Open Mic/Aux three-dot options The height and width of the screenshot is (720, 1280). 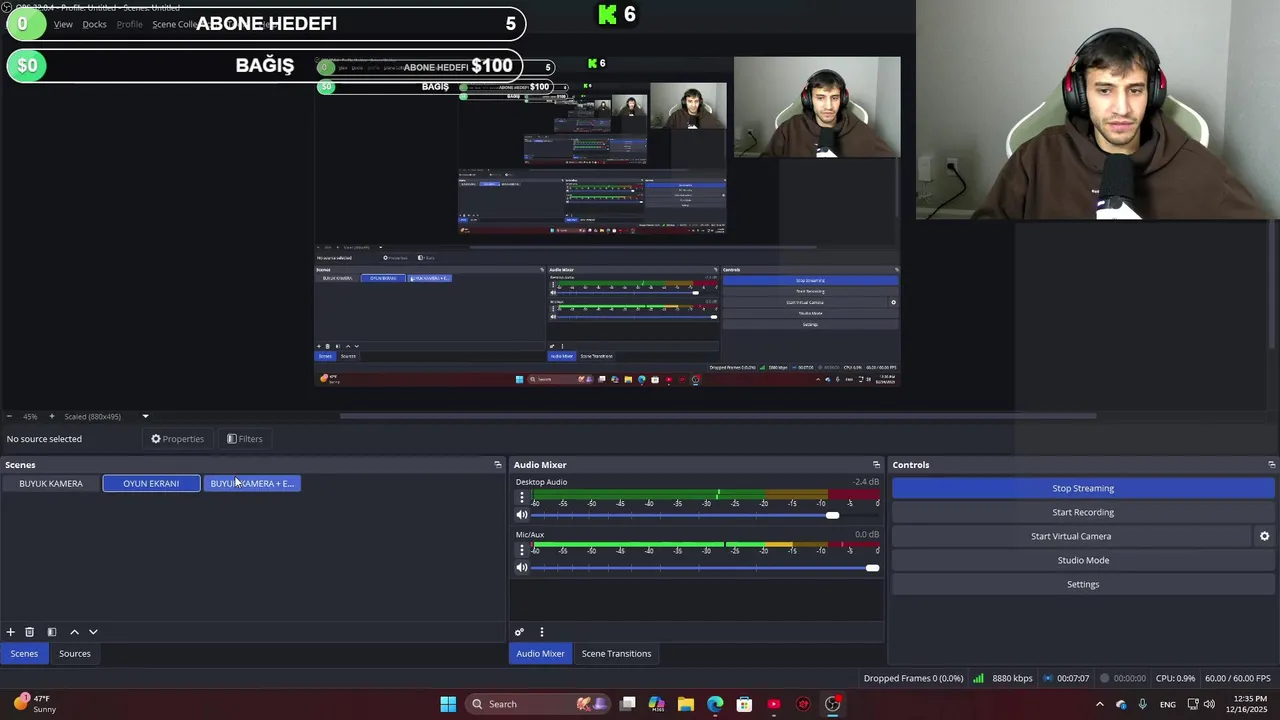521,550
